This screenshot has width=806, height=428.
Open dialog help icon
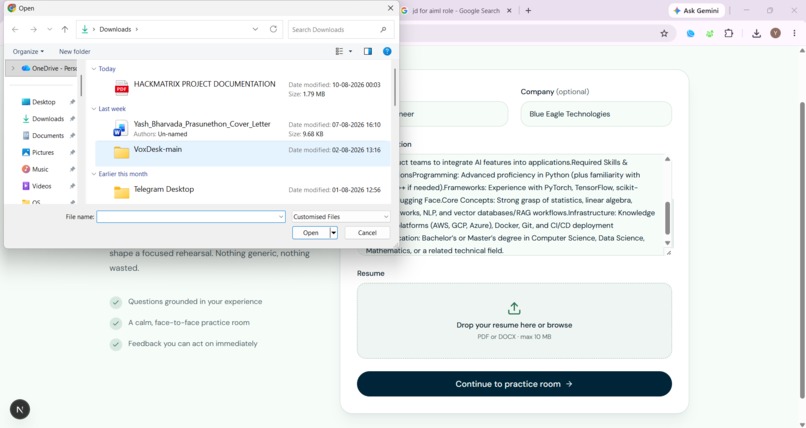[x=387, y=51]
